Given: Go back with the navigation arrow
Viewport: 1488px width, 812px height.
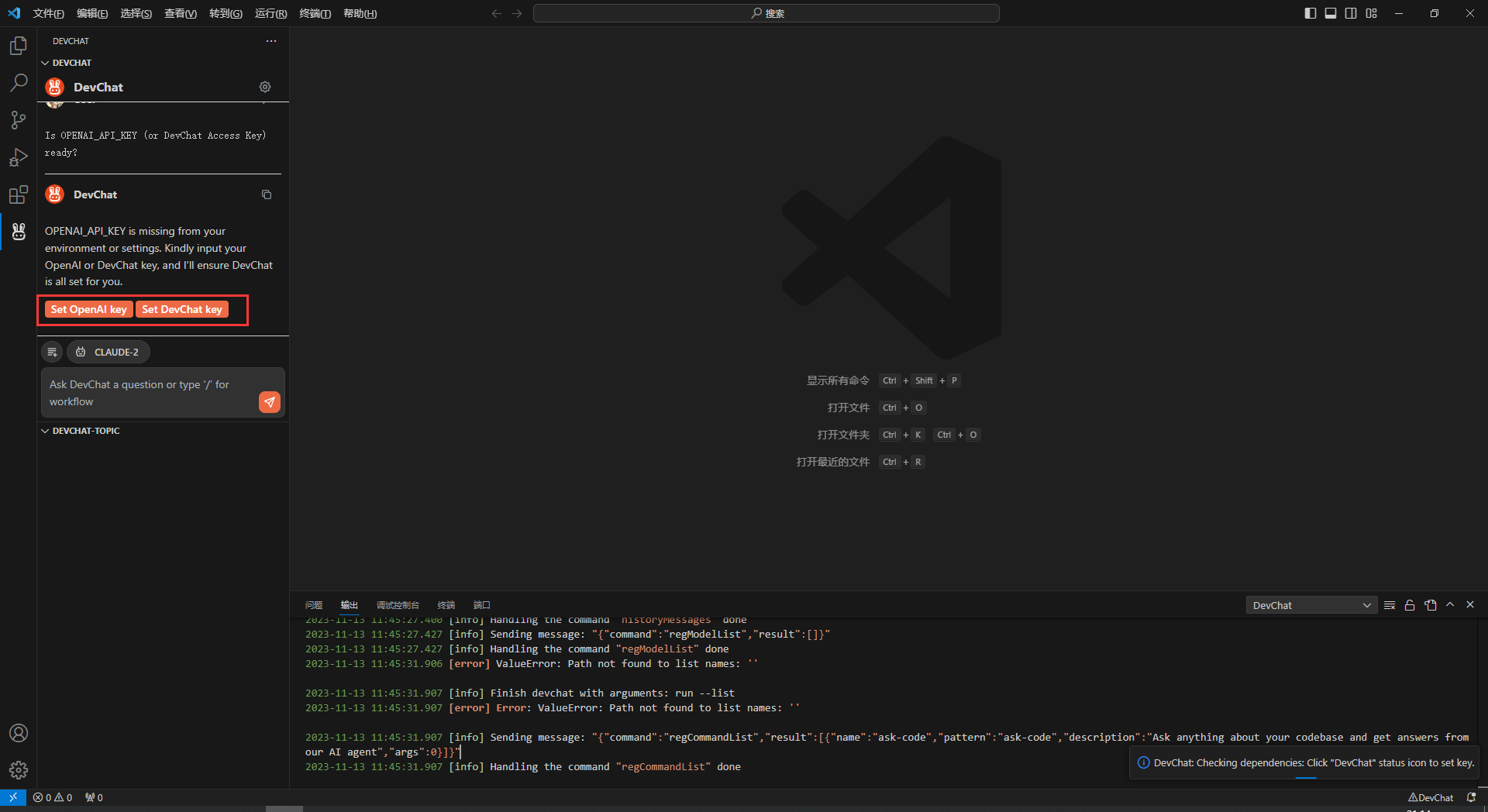Looking at the screenshot, I should pos(497,13).
